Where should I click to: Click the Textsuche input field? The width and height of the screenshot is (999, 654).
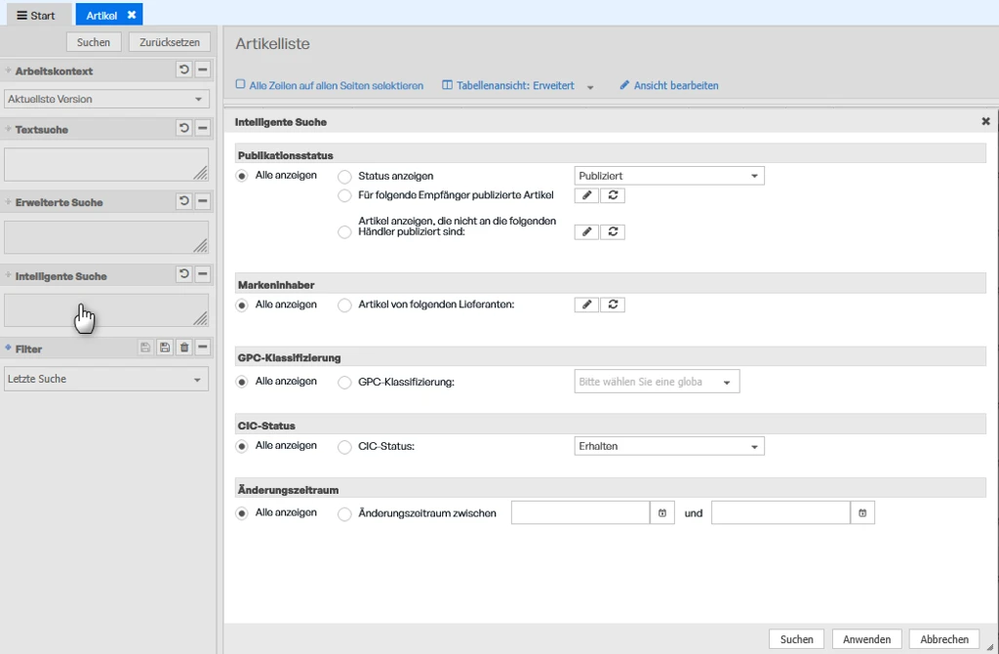tap(106, 164)
